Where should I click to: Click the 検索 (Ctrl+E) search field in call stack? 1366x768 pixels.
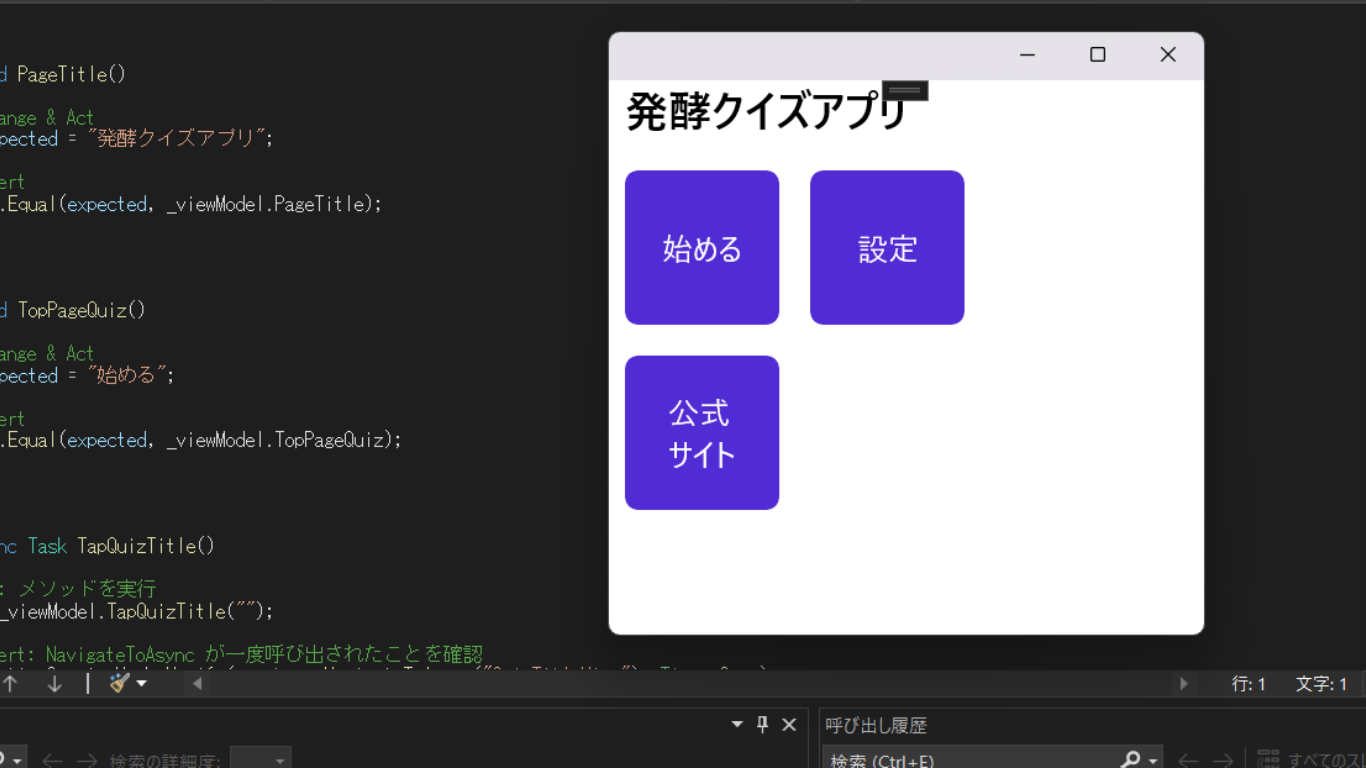coord(970,760)
